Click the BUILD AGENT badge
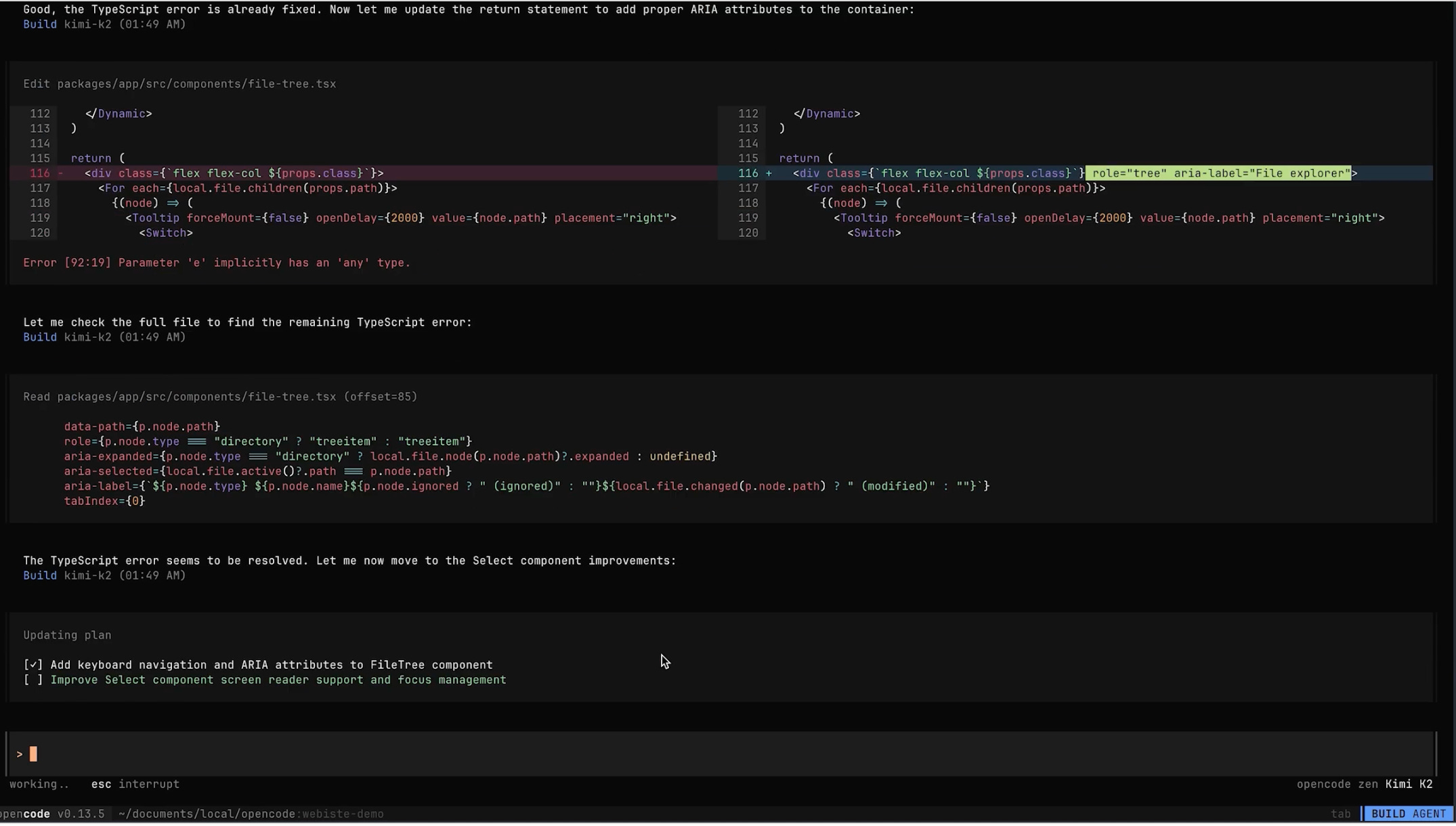Image resolution: width=1456 pixels, height=826 pixels. pos(1408,814)
